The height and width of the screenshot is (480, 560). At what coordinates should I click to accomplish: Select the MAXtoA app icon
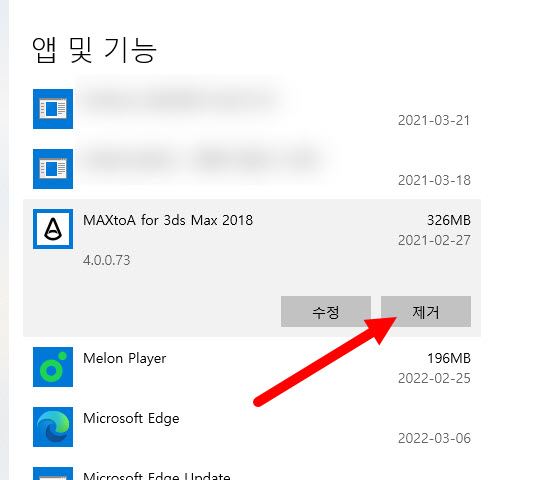click(x=53, y=229)
